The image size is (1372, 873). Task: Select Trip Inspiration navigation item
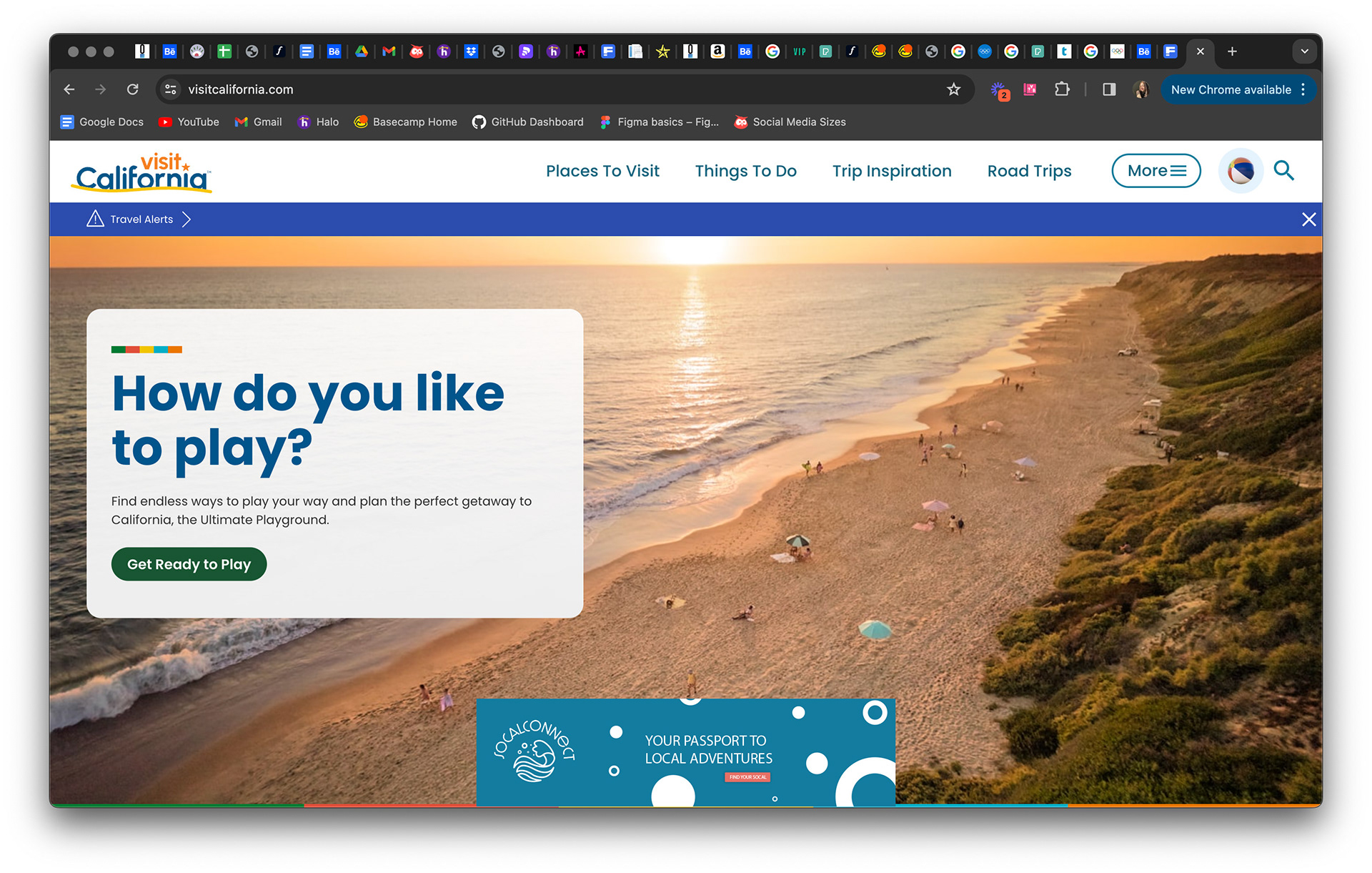coord(891,171)
